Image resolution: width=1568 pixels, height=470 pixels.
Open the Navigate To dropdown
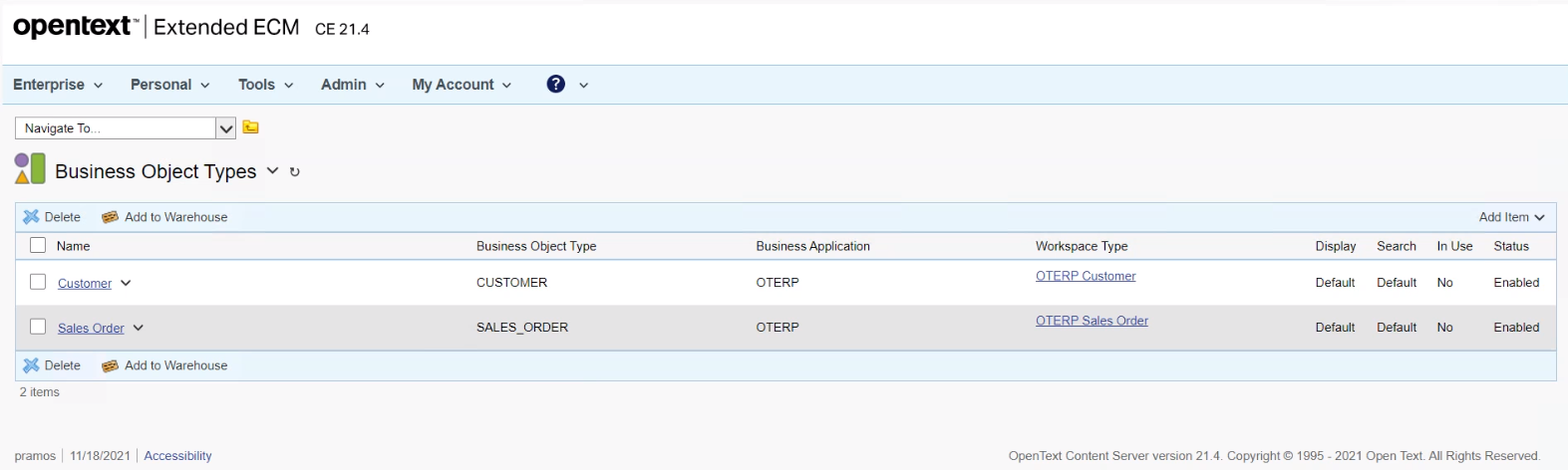[226, 128]
